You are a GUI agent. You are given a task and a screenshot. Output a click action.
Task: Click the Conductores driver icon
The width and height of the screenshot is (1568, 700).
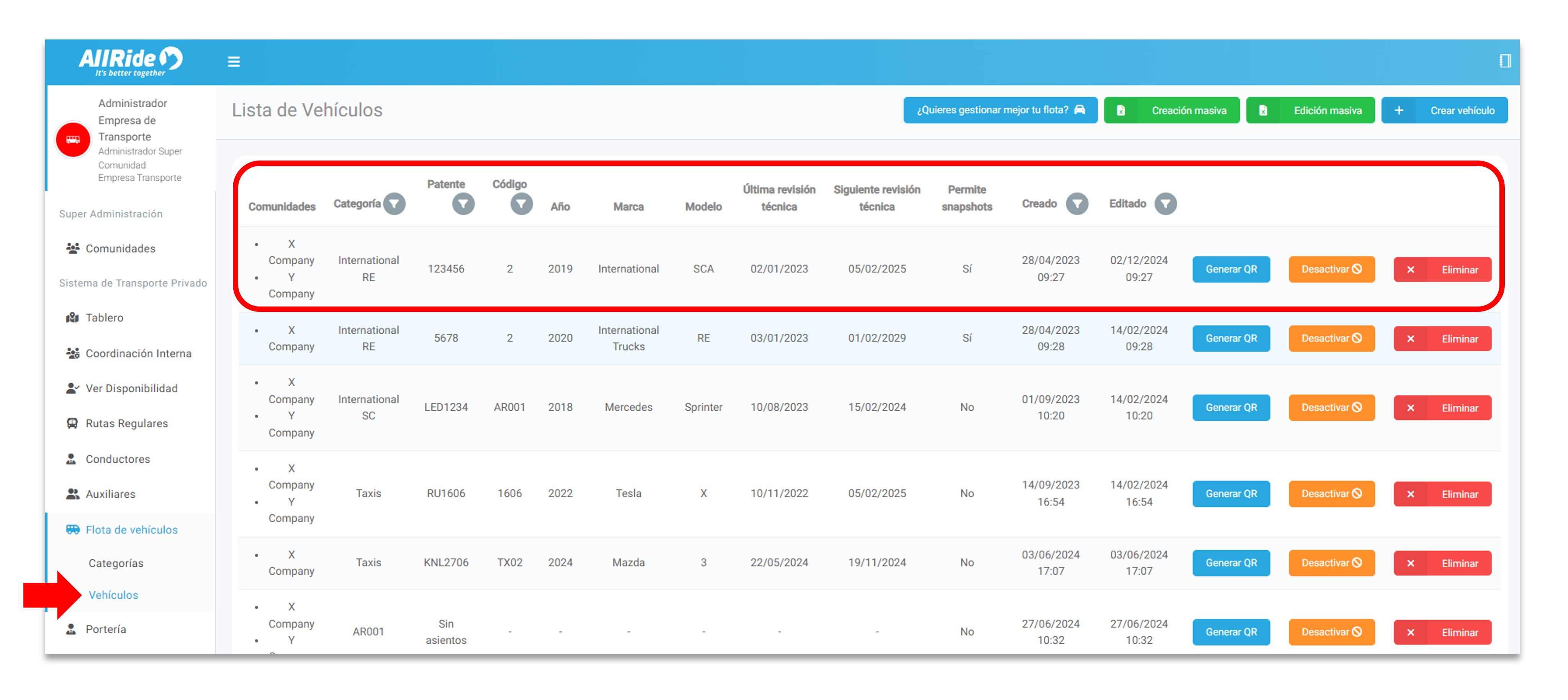coord(72,459)
